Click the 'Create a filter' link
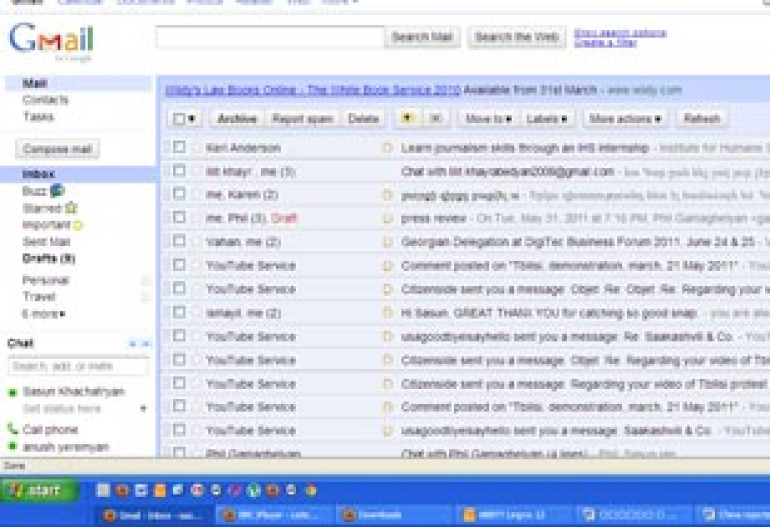770x527 pixels. pos(605,42)
